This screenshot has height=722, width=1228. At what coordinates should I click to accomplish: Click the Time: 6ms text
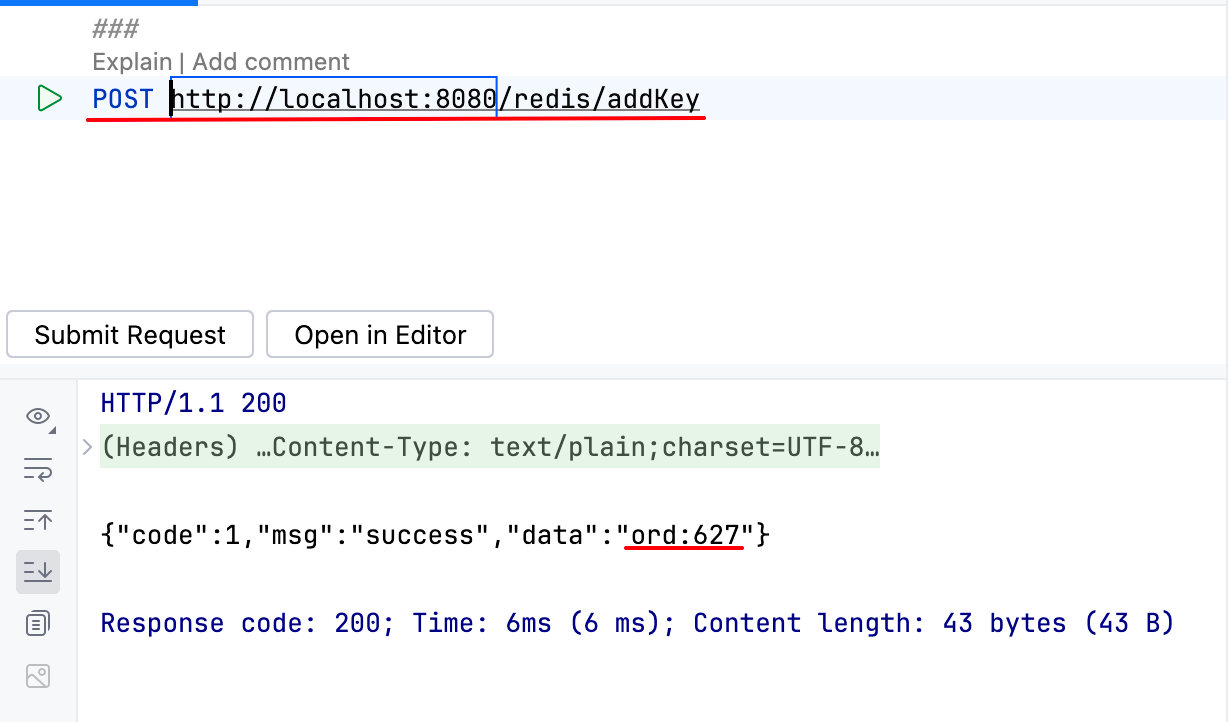tap(482, 623)
